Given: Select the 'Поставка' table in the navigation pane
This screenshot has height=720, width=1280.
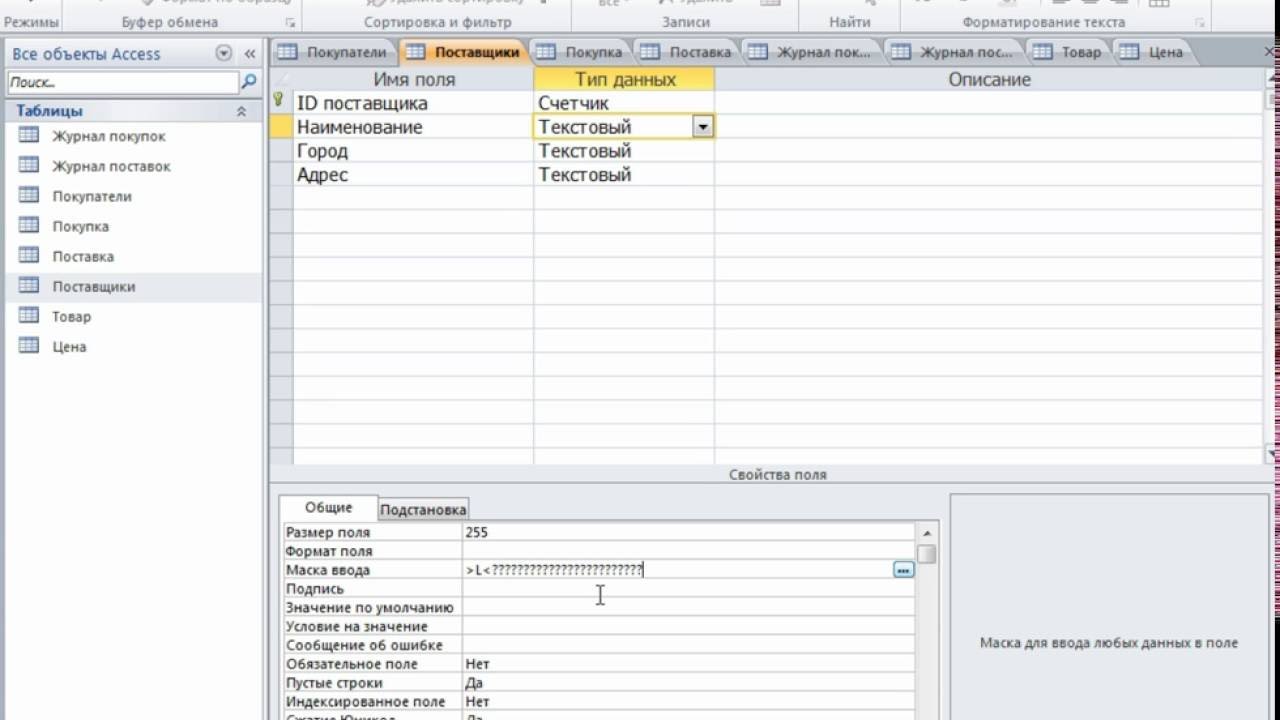Looking at the screenshot, I should point(83,256).
